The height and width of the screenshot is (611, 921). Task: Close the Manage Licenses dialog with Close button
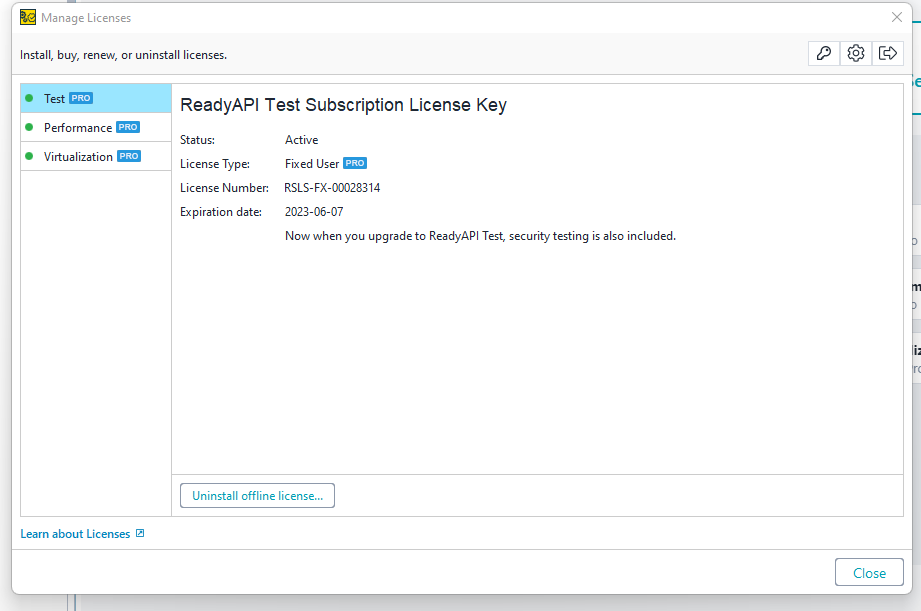click(x=869, y=573)
